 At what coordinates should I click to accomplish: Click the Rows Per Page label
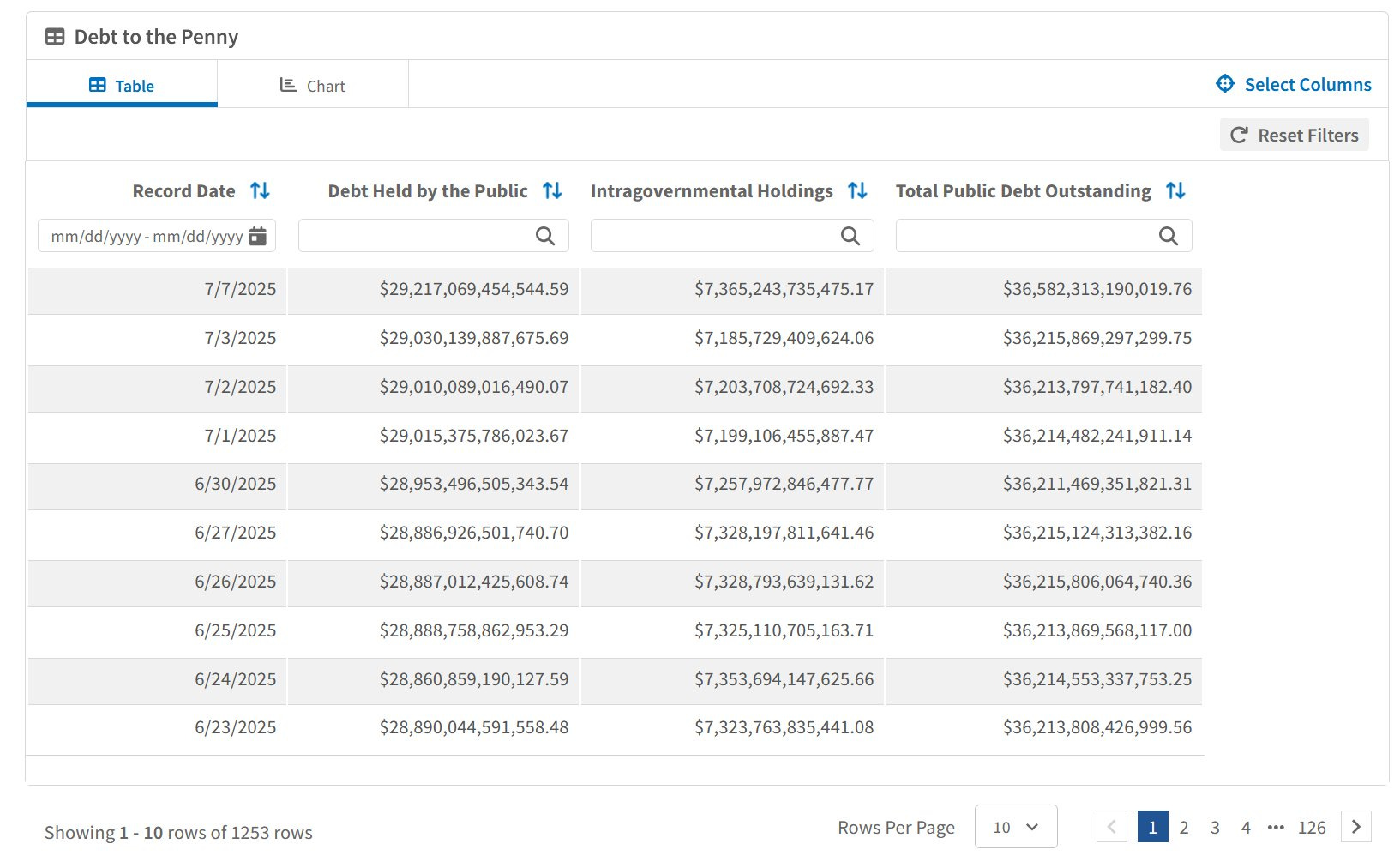pos(896,827)
